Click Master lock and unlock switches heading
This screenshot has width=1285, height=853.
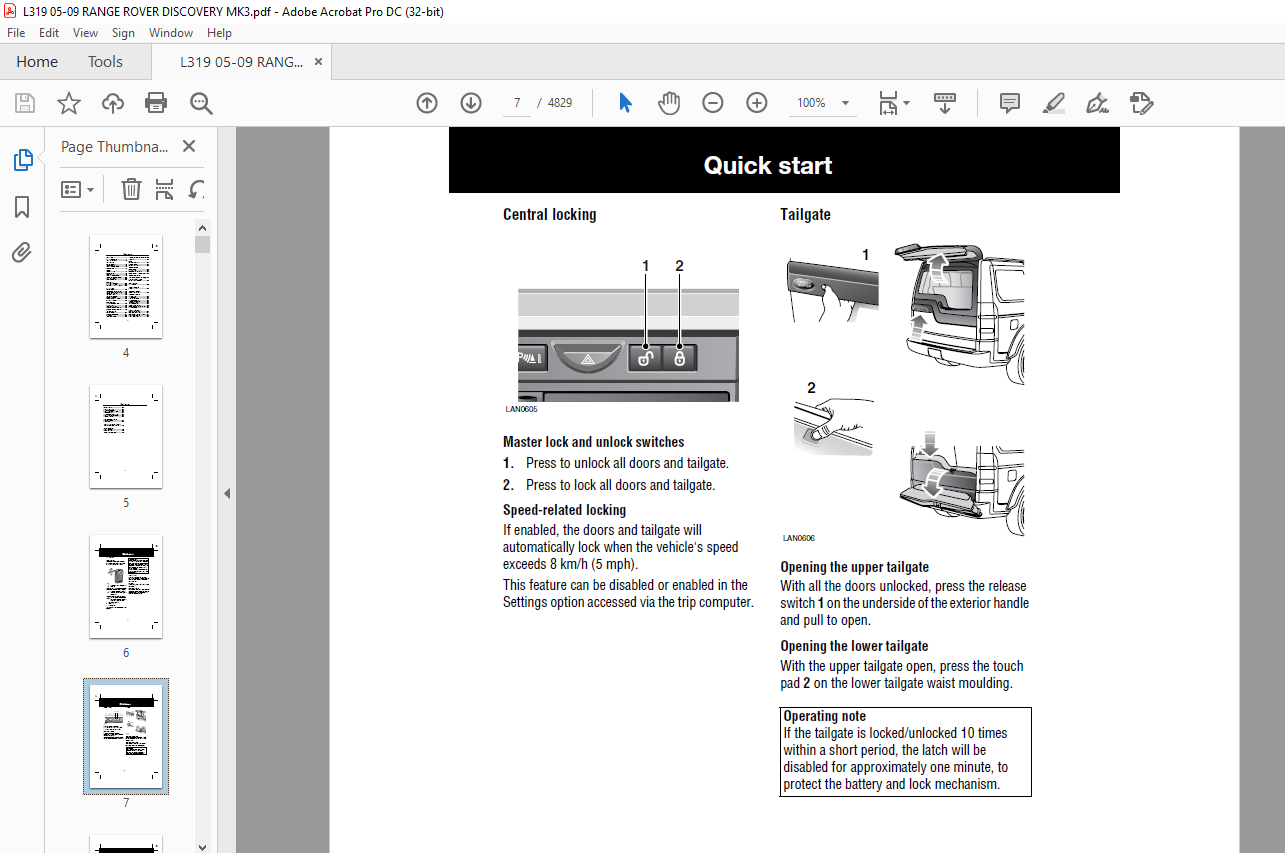[594, 442]
